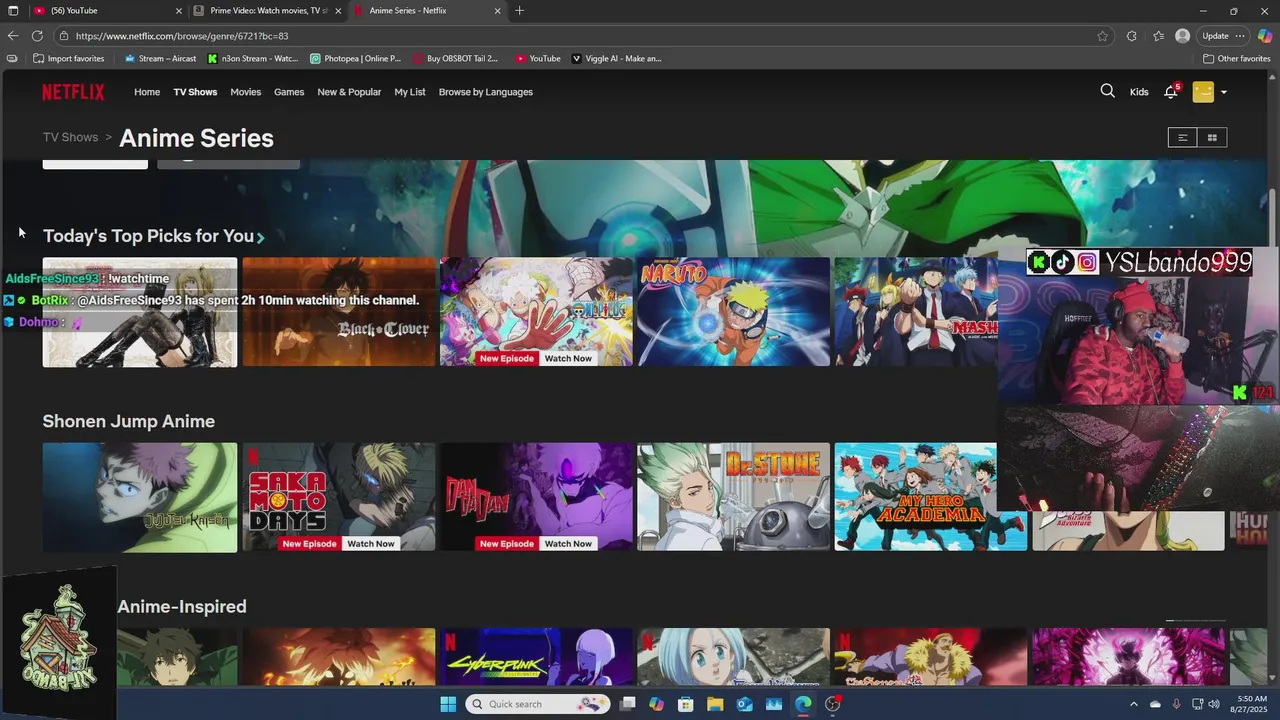Viewport: 1280px width, 720px height.
Task: Switch to list view layout
Action: coord(1182,138)
